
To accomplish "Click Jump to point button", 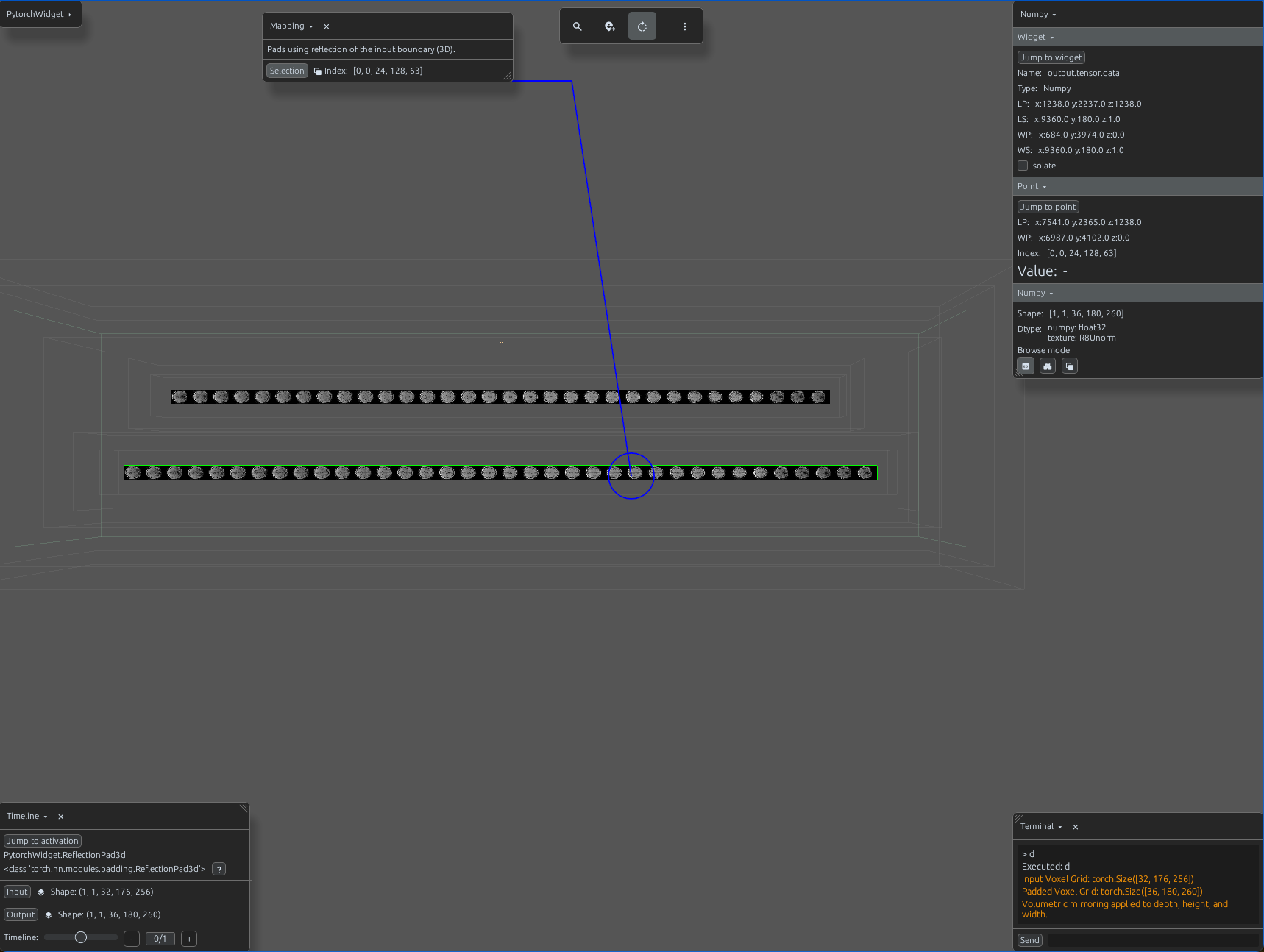I will pos(1048,207).
